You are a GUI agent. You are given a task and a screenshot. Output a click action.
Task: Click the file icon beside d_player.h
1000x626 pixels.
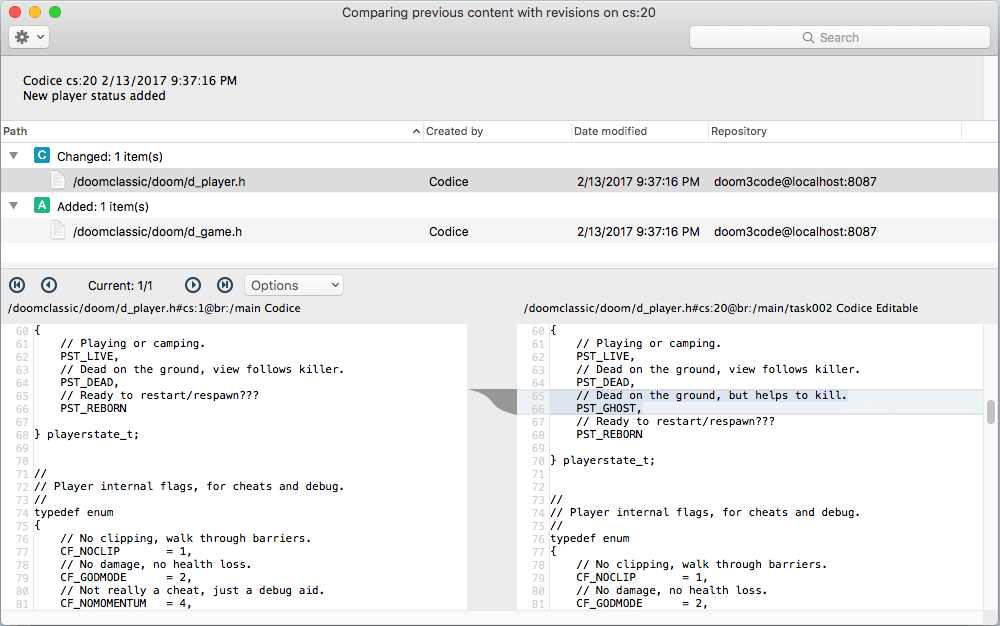point(58,180)
